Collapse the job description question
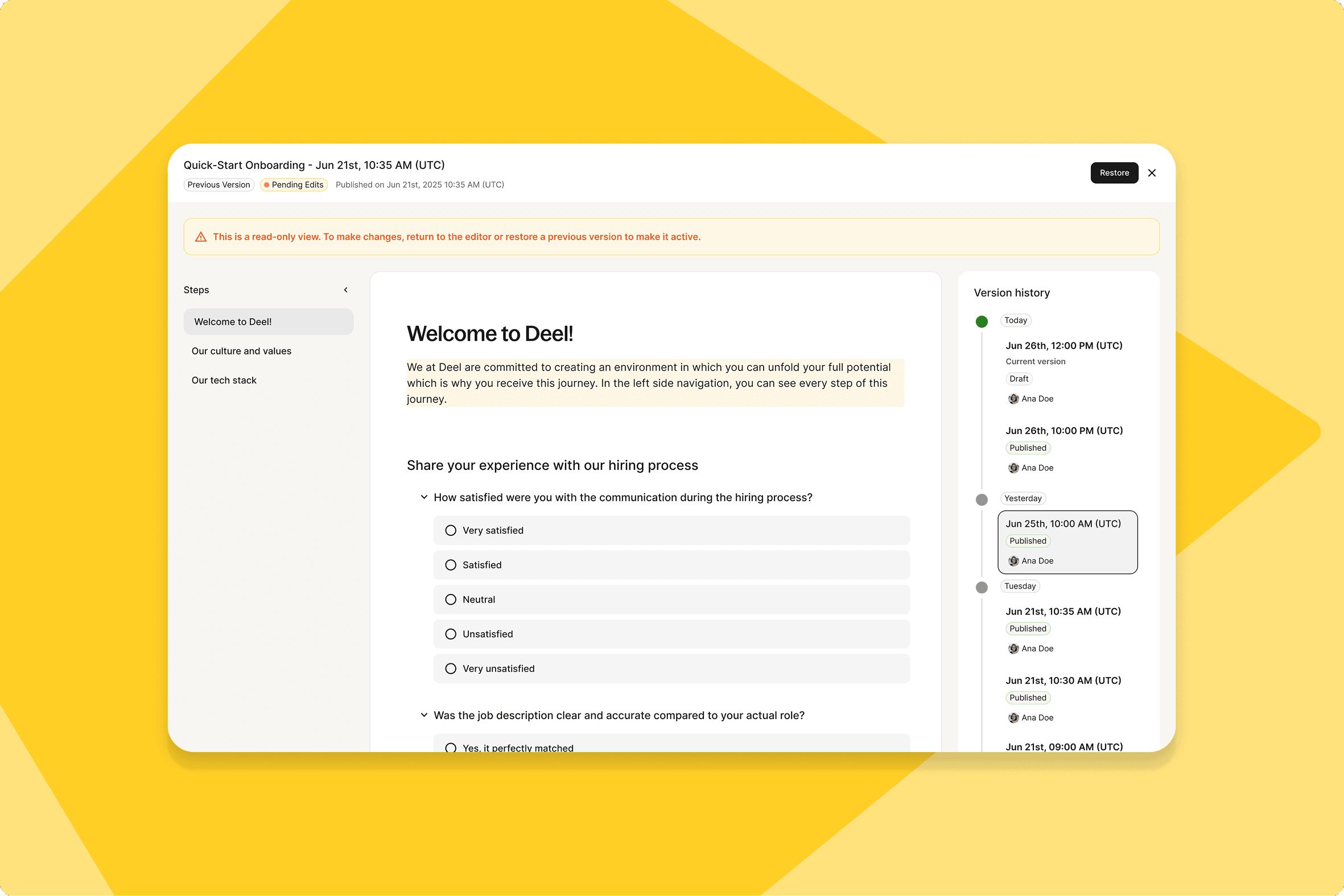Image resolution: width=1344 pixels, height=896 pixels. click(x=424, y=715)
